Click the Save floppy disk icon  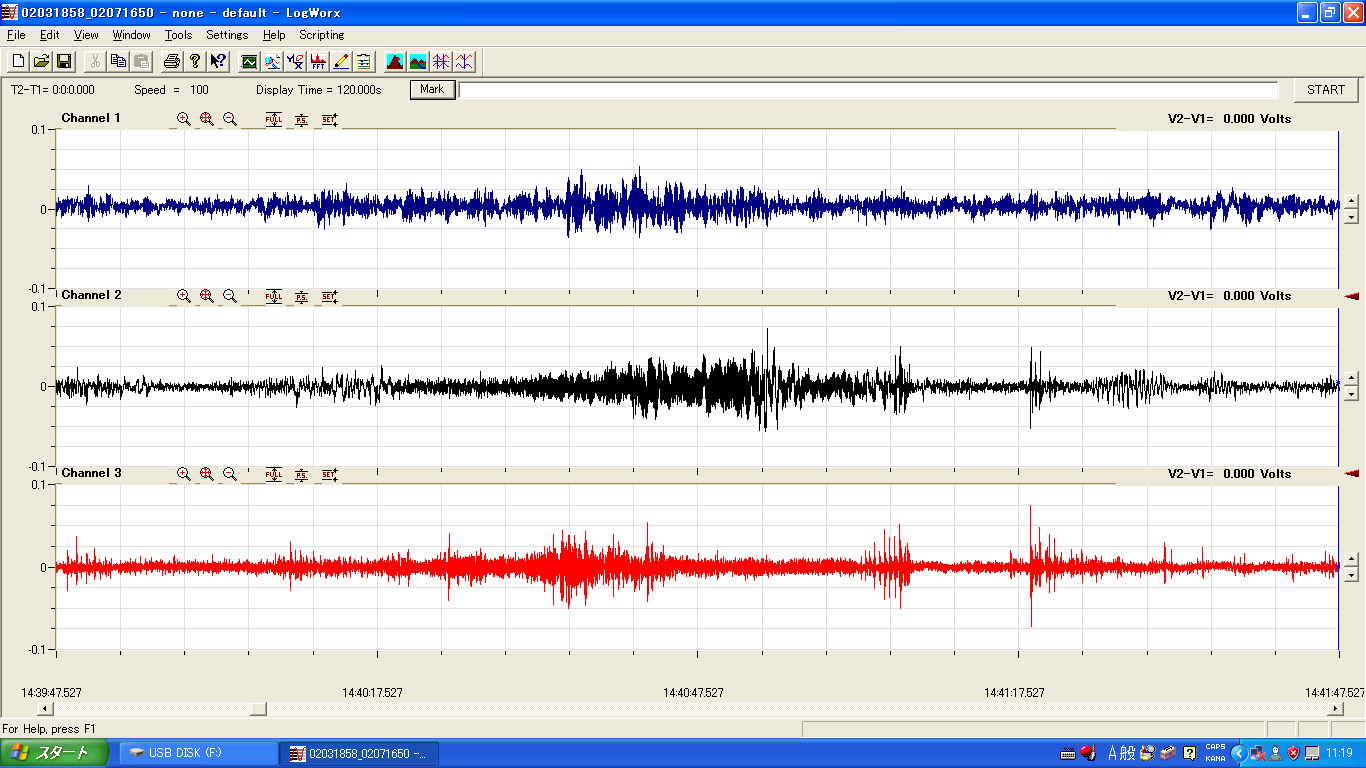(x=64, y=61)
